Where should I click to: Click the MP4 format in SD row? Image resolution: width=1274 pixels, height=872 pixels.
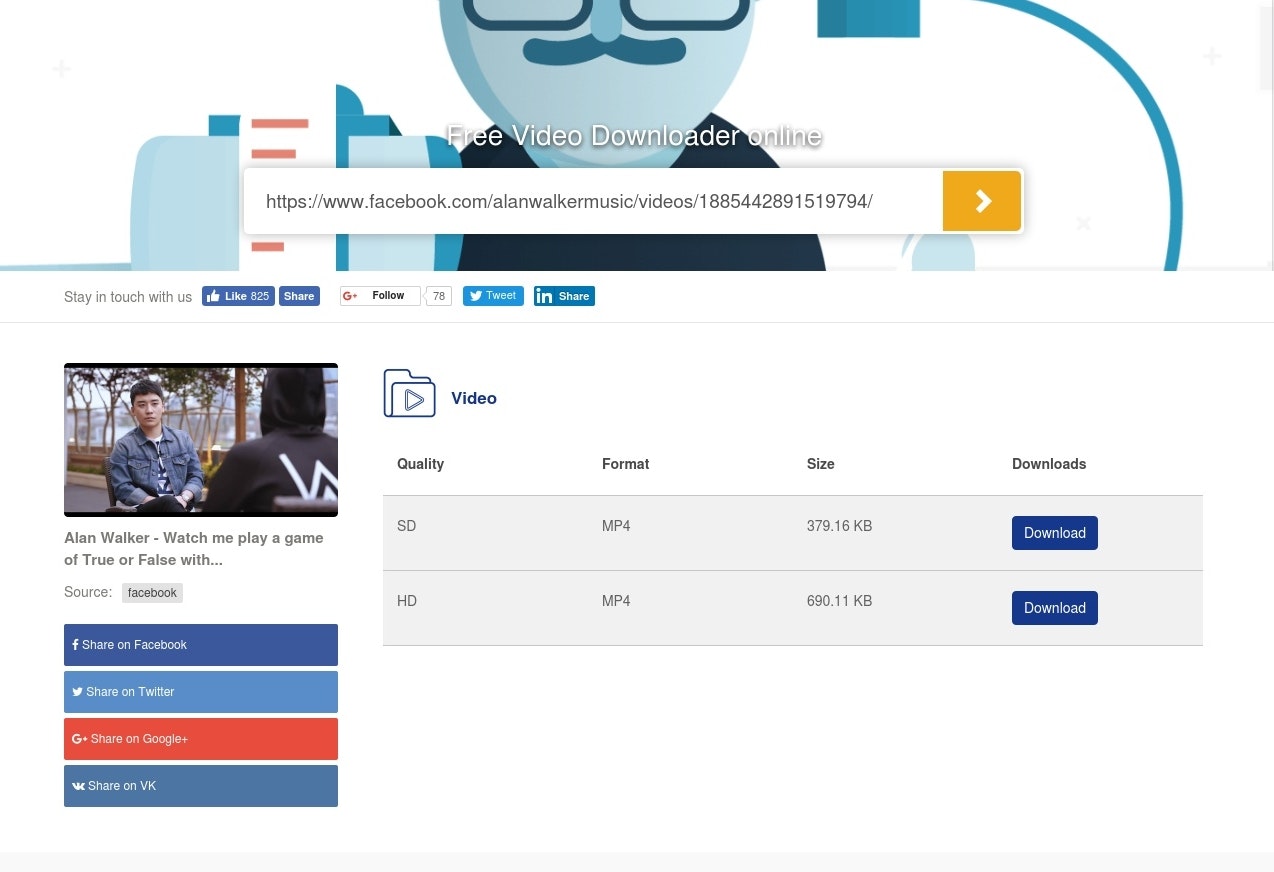616,525
